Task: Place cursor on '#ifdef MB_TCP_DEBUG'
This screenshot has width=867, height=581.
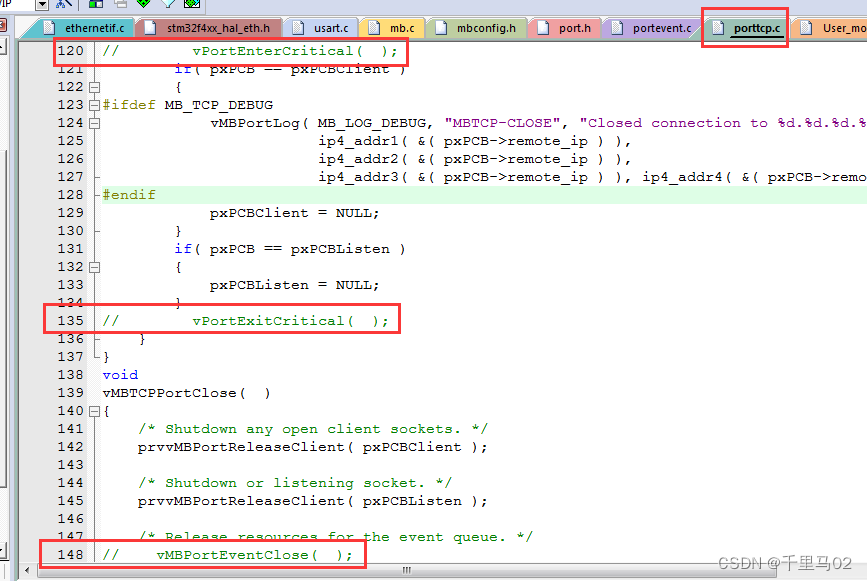Action: (x=187, y=105)
